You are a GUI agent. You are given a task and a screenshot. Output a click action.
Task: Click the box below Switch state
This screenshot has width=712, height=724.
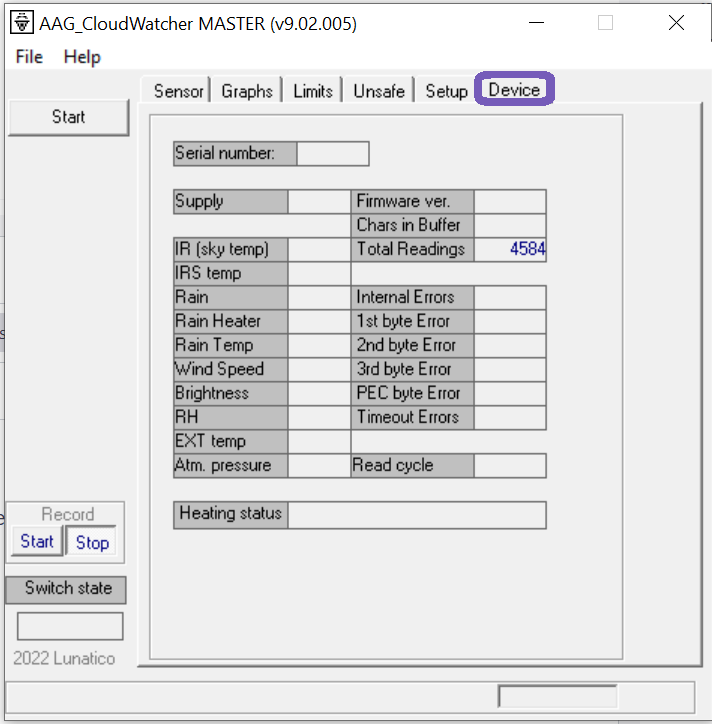click(x=70, y=626)
